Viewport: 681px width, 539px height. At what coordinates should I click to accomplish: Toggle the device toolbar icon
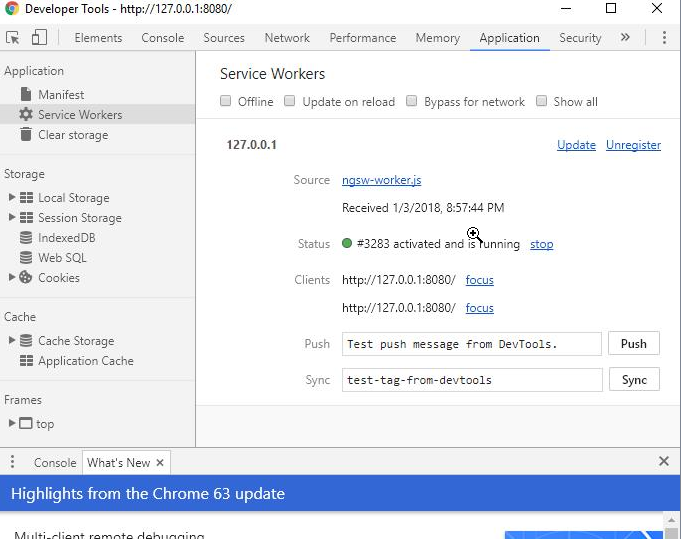point(39,37)
